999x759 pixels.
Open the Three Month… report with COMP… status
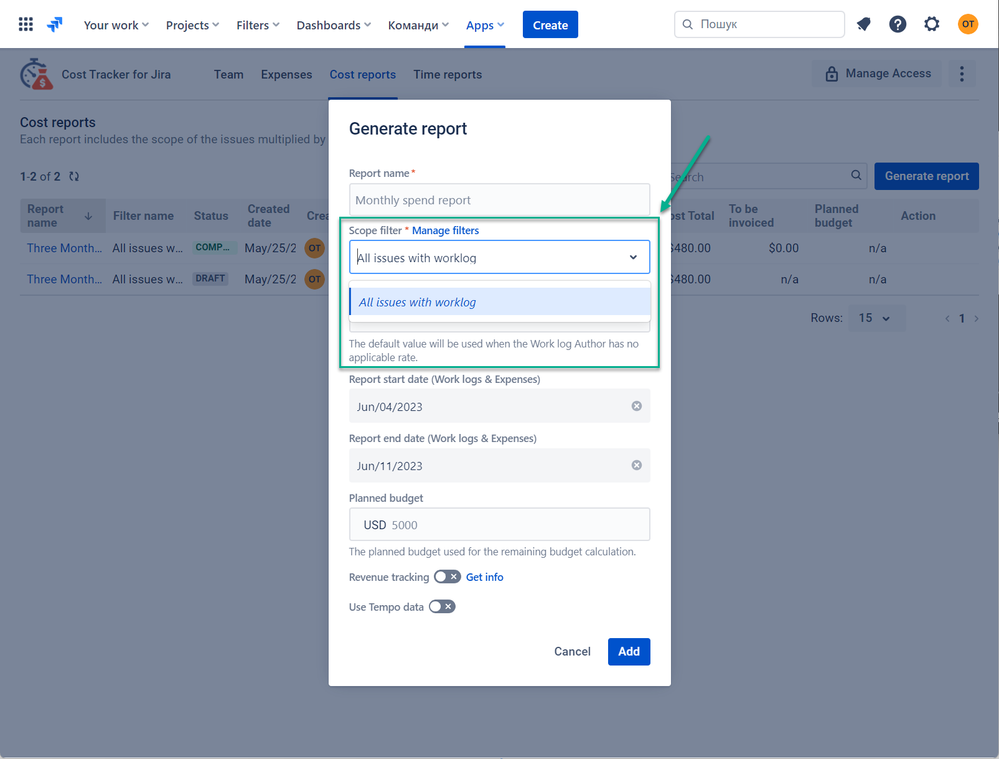click(64, 248)
